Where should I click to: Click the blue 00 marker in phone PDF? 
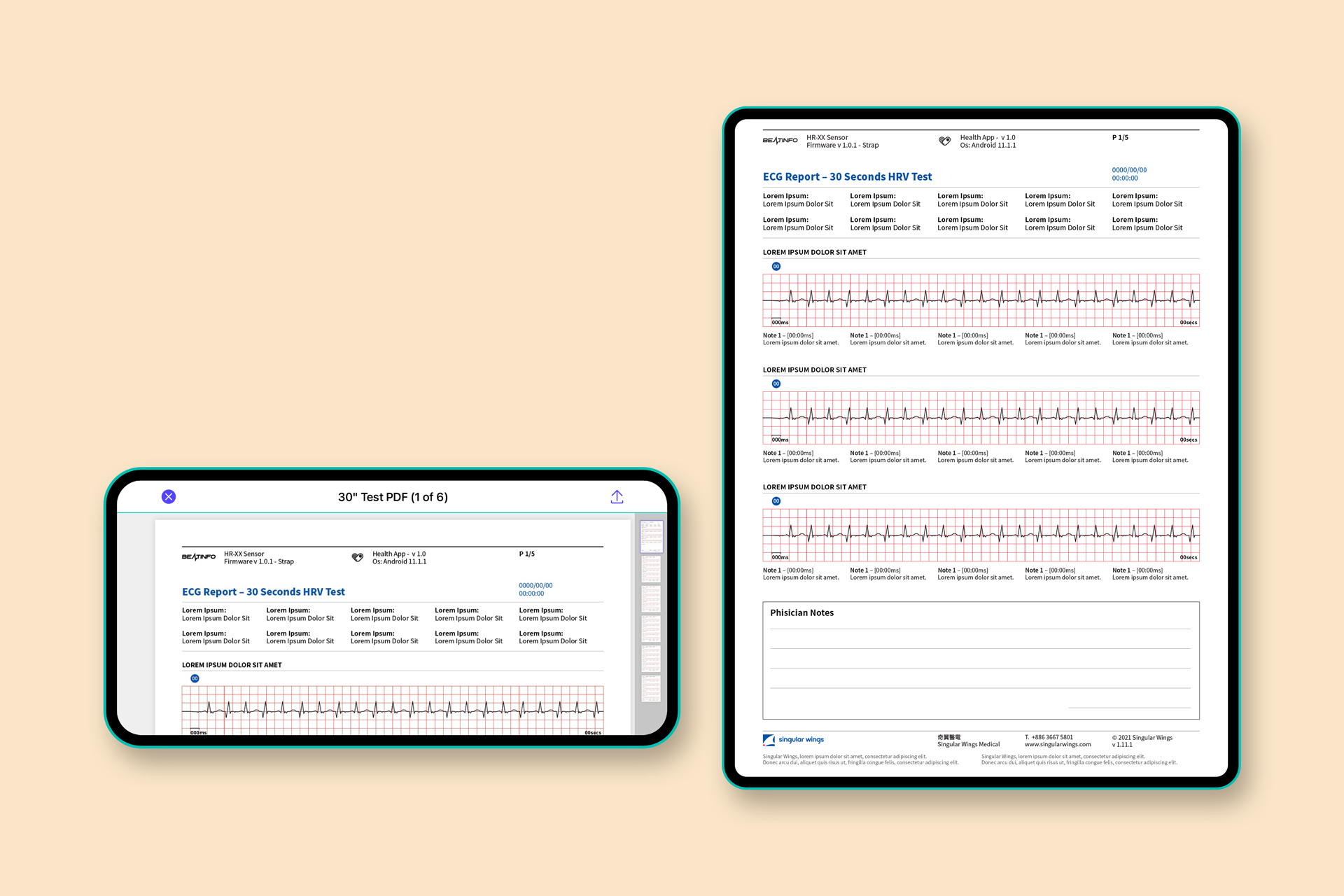(x=195, y=678)
